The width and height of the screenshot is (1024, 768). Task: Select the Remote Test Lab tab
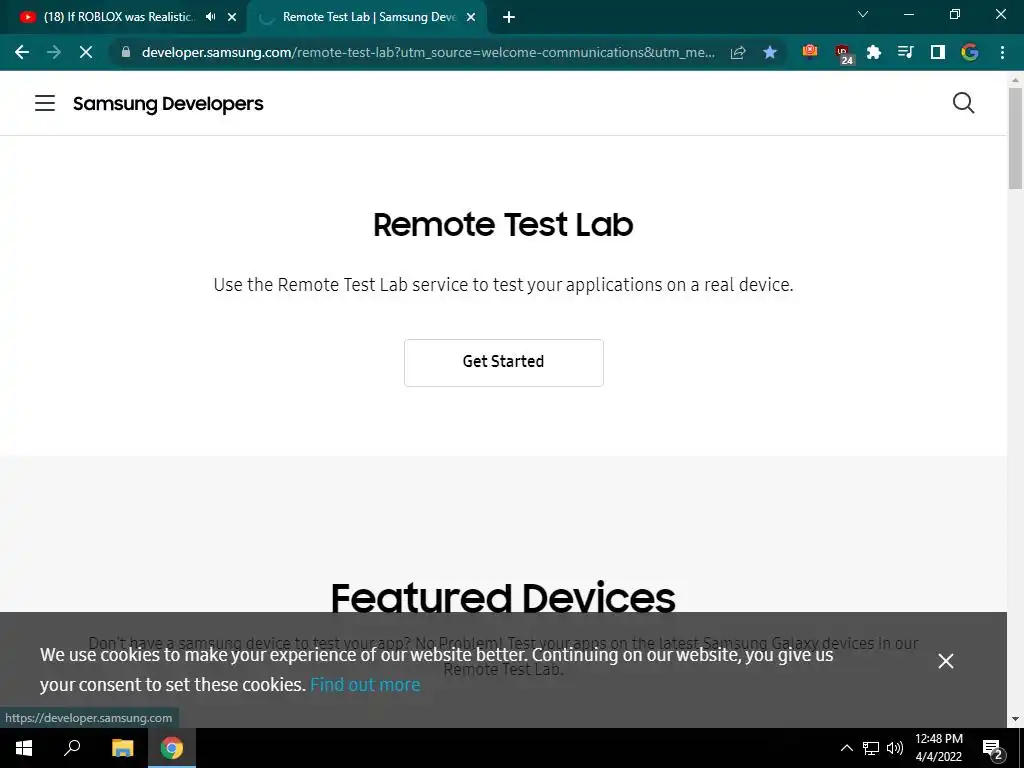coord(368,17)
